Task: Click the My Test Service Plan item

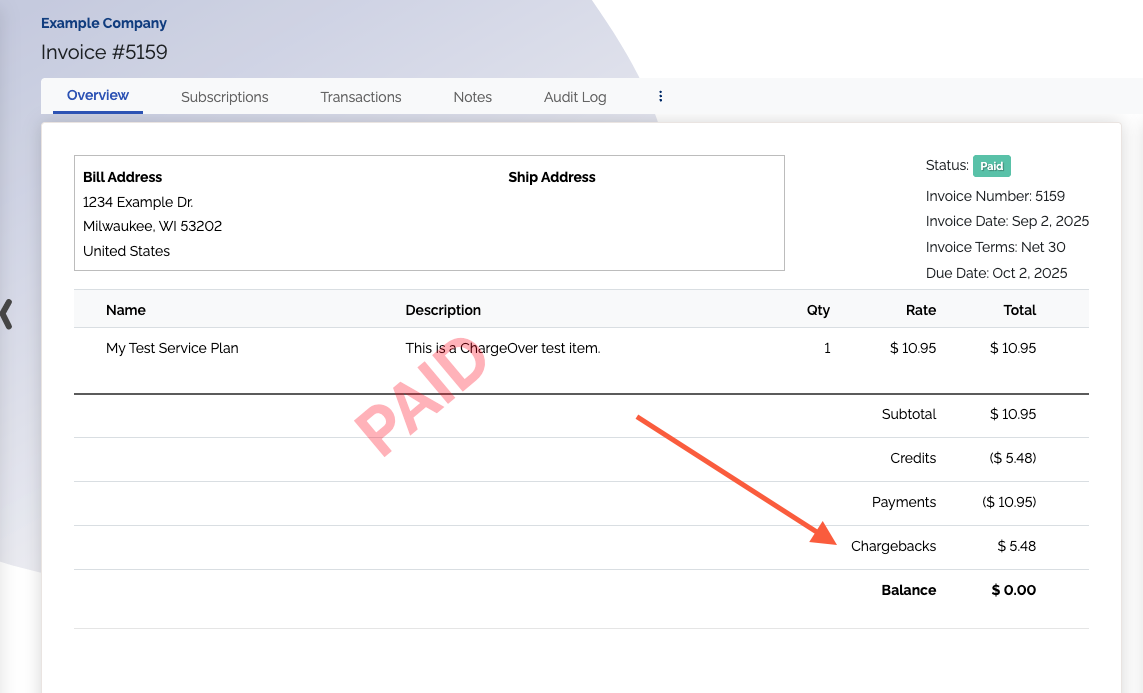Action: (x=172, y=349)
